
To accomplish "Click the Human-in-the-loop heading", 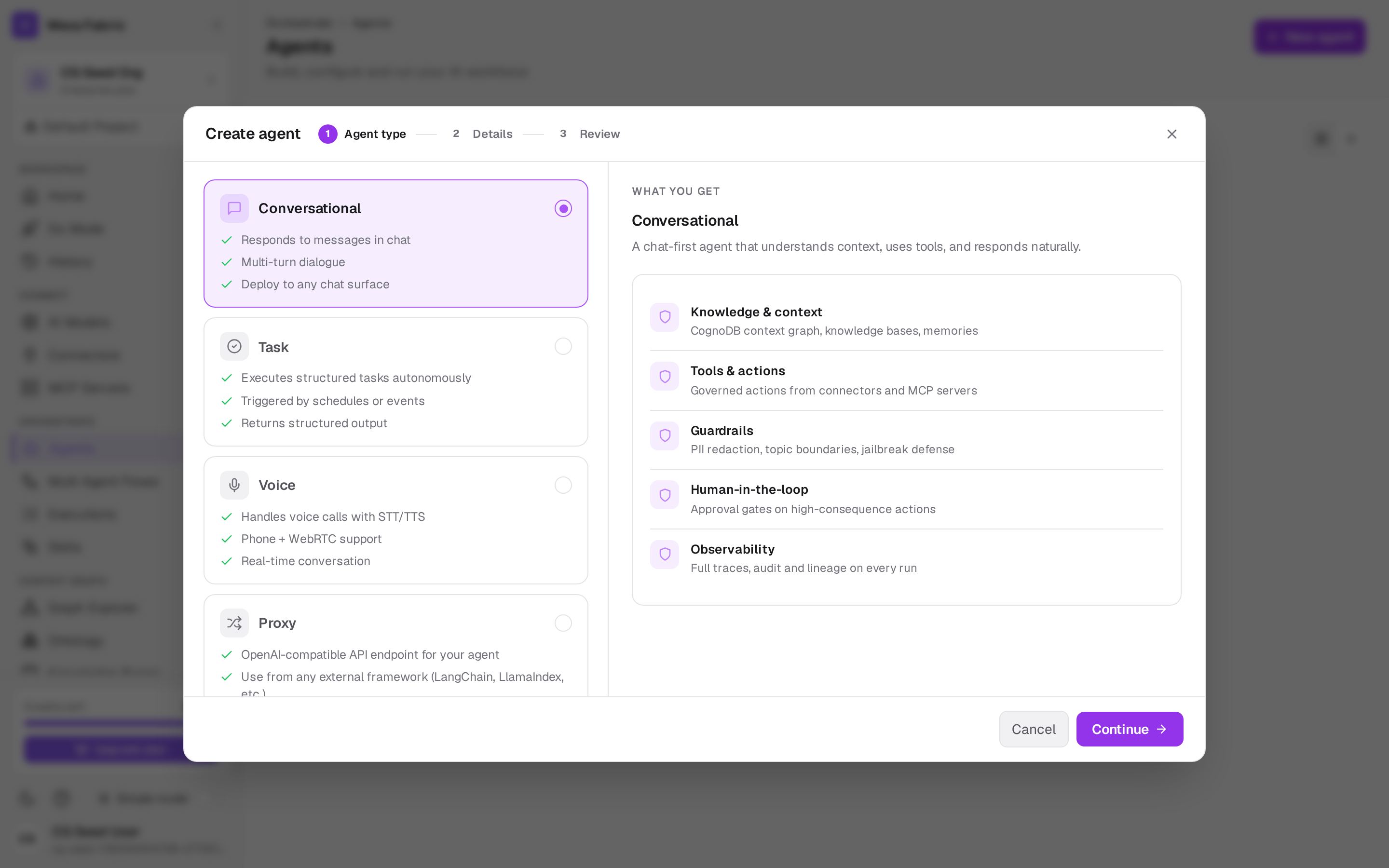I will point(749,489).
